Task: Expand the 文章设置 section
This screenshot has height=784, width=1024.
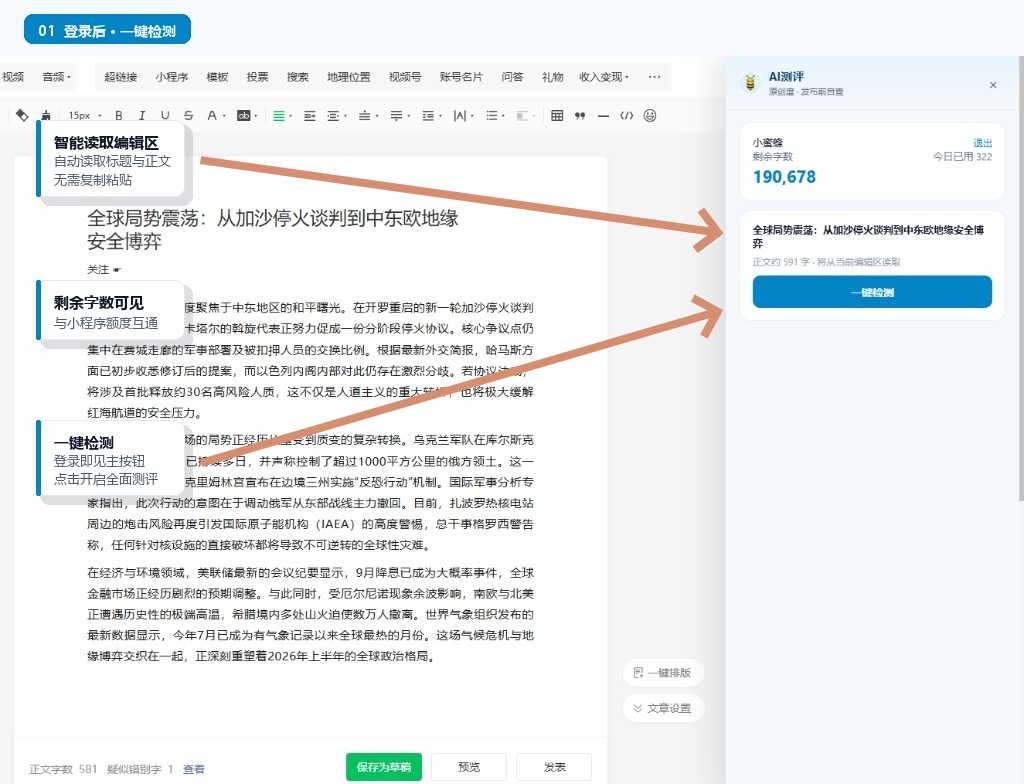Action: click(x=663, y=708)
